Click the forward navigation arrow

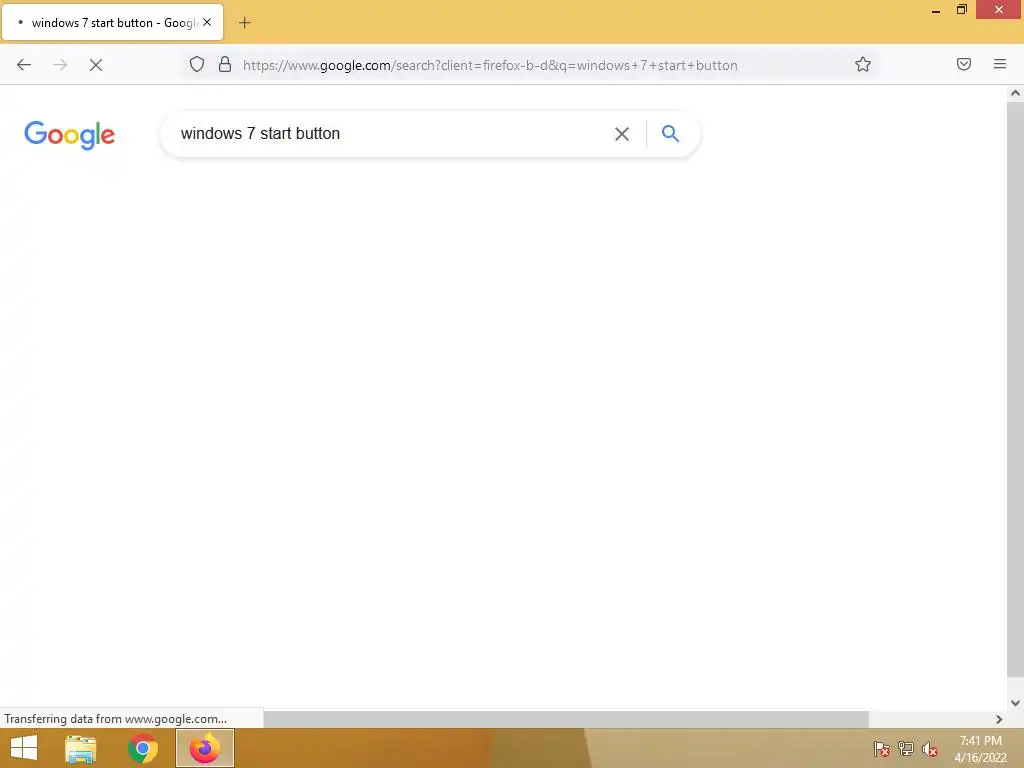pyautogui.click(x=60, y=65)
